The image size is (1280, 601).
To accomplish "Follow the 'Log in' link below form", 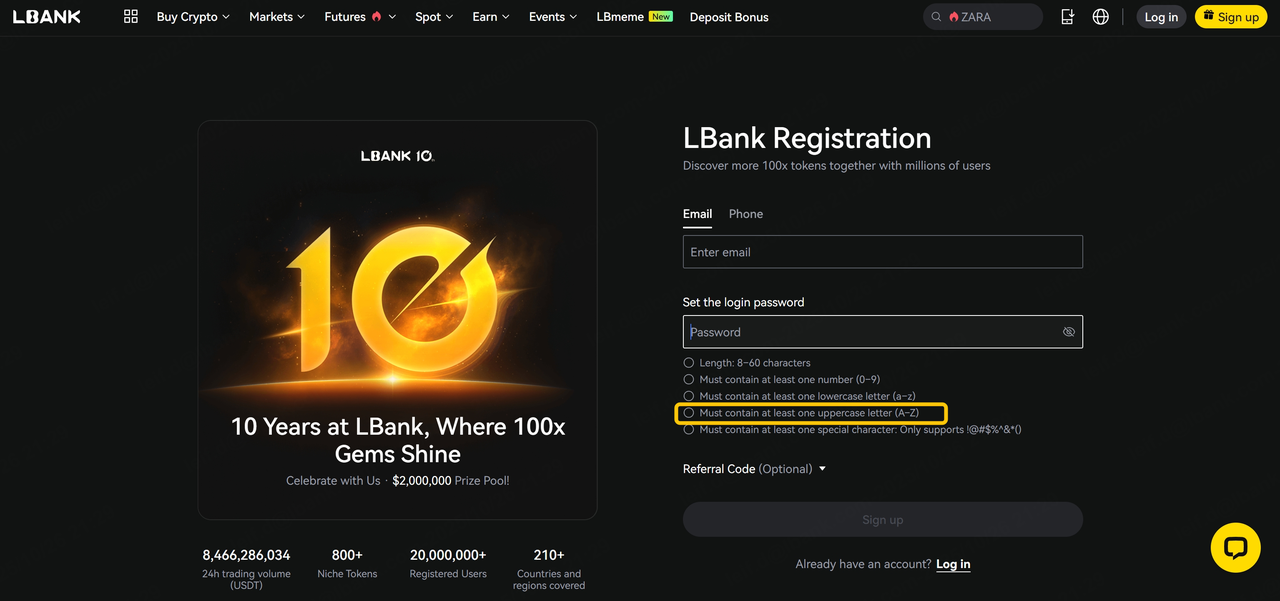I will pyautogui.click(x=953, y=564).
